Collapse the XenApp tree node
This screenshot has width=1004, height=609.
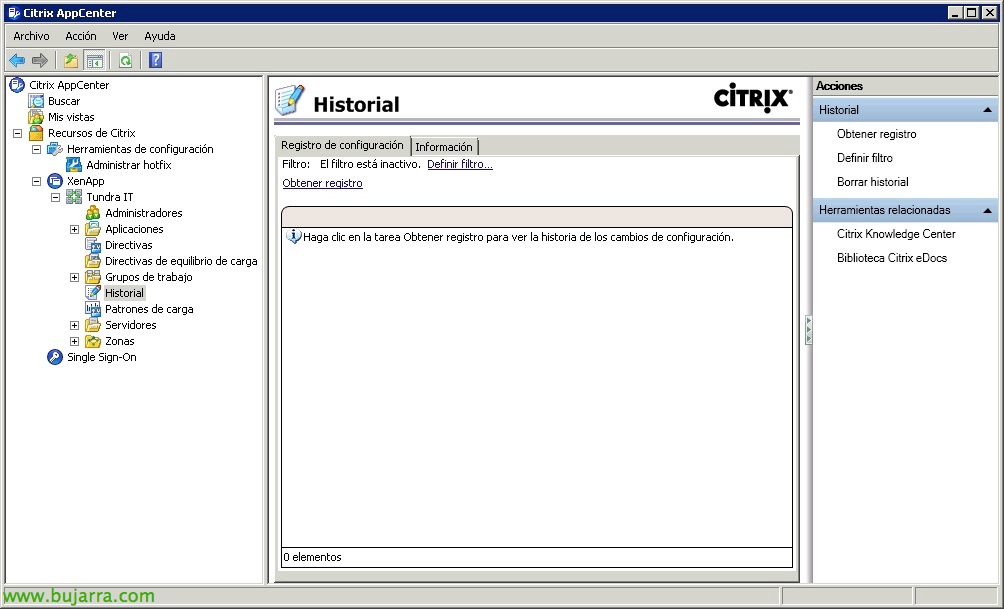36,181
